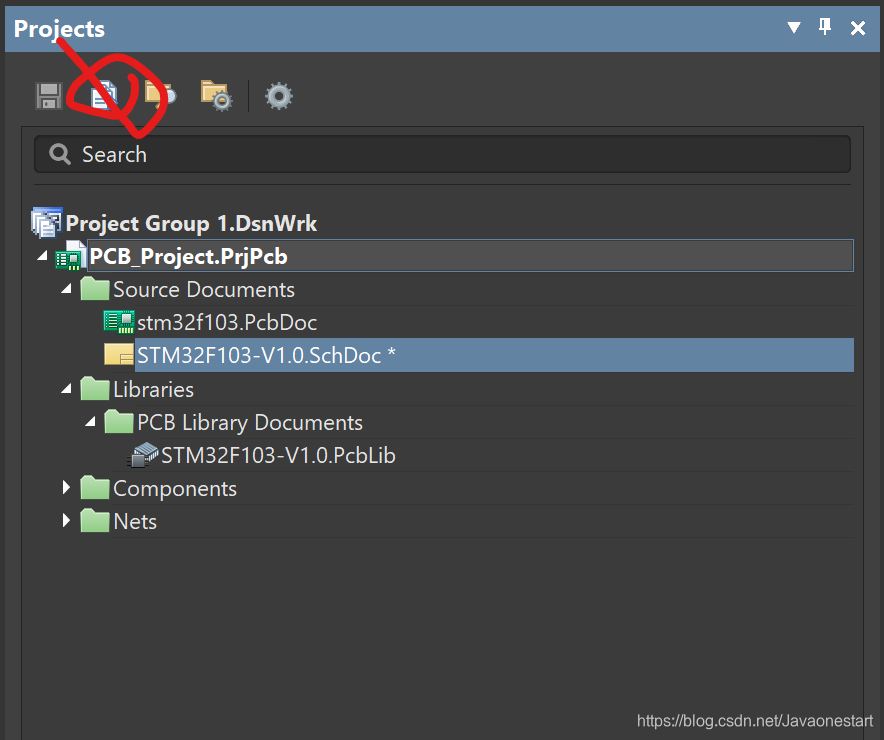Click the Components folder icon
884x740 pixels.
coord(95,488)
